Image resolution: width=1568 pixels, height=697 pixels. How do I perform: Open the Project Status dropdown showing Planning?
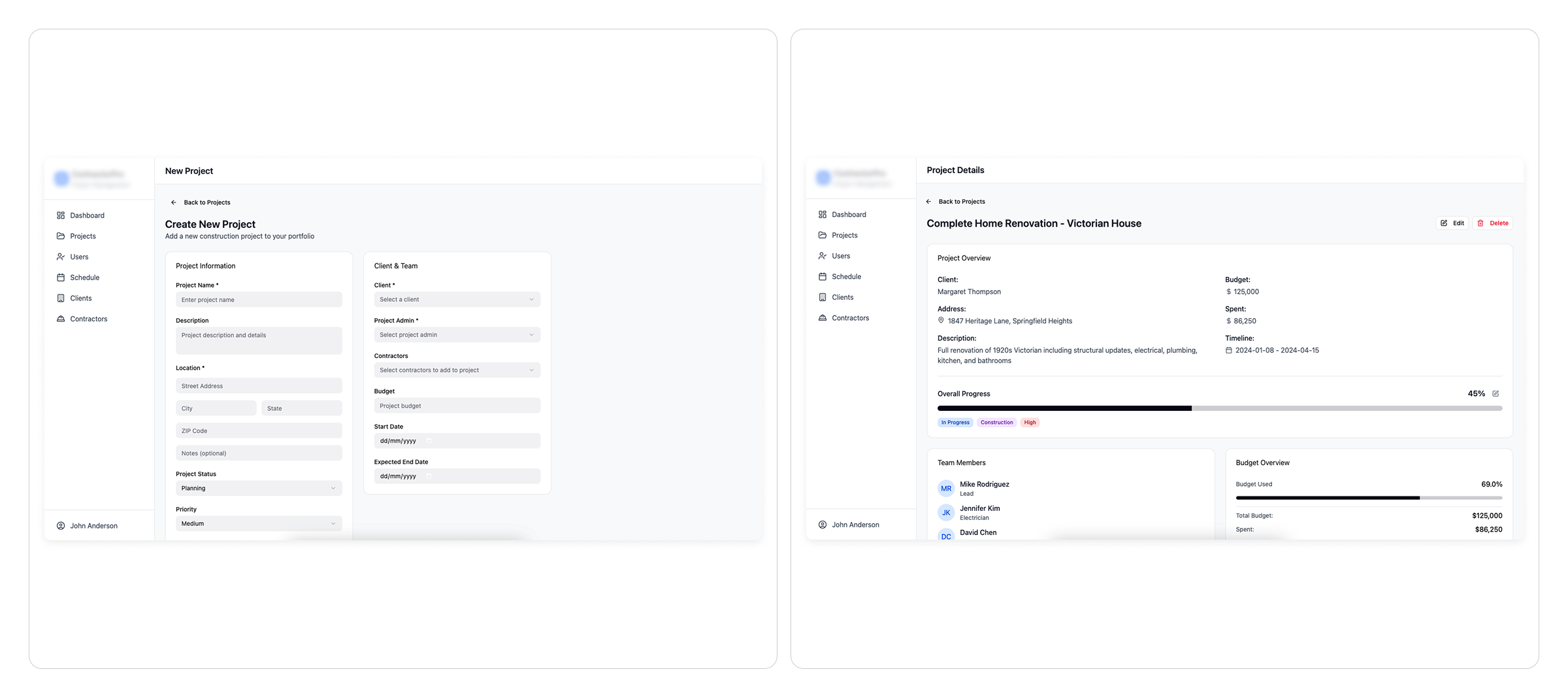tap(258, 489)
